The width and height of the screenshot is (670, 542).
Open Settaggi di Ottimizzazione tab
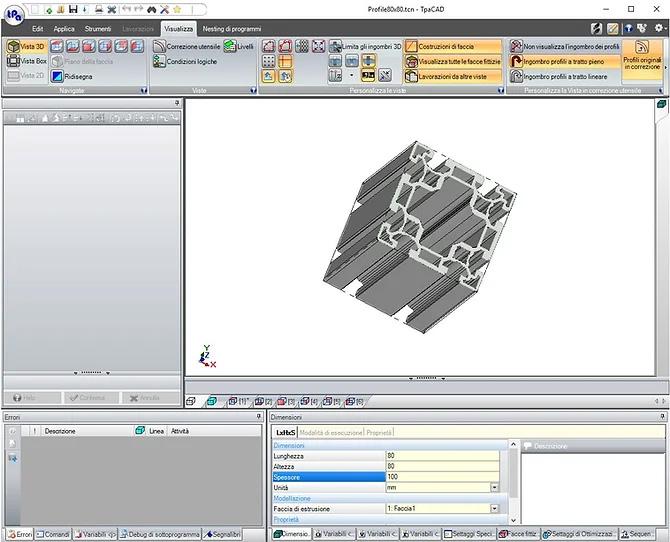578,534
